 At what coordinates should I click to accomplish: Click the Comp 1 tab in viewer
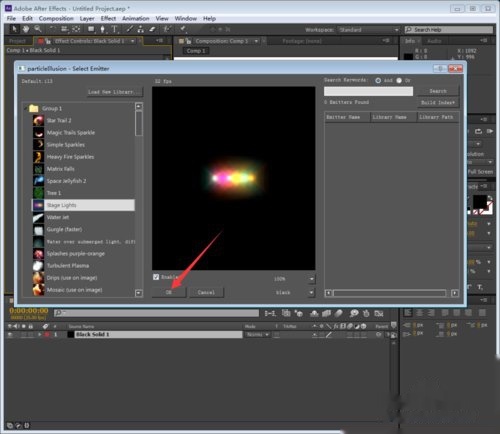[x=196, y=51]
